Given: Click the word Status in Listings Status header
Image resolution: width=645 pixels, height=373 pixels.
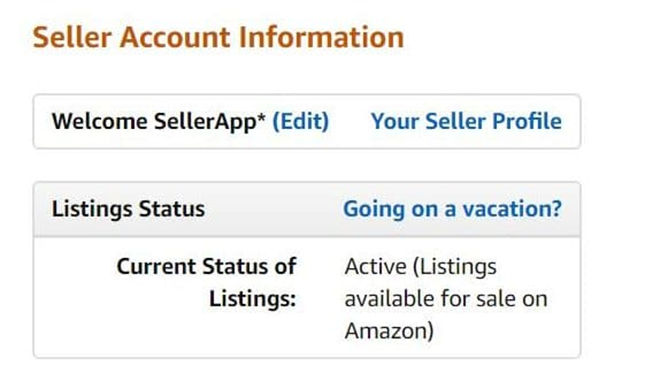Looking at the screenshot, I should [172, 209].
